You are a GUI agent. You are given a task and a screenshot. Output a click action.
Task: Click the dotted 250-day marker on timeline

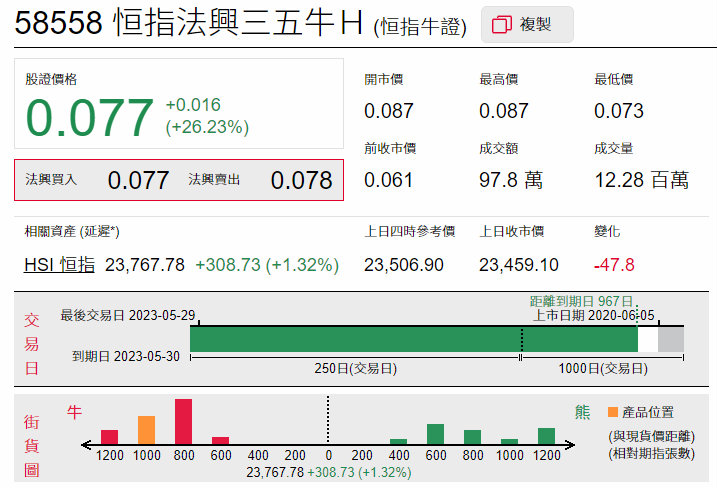coord(522,339)
